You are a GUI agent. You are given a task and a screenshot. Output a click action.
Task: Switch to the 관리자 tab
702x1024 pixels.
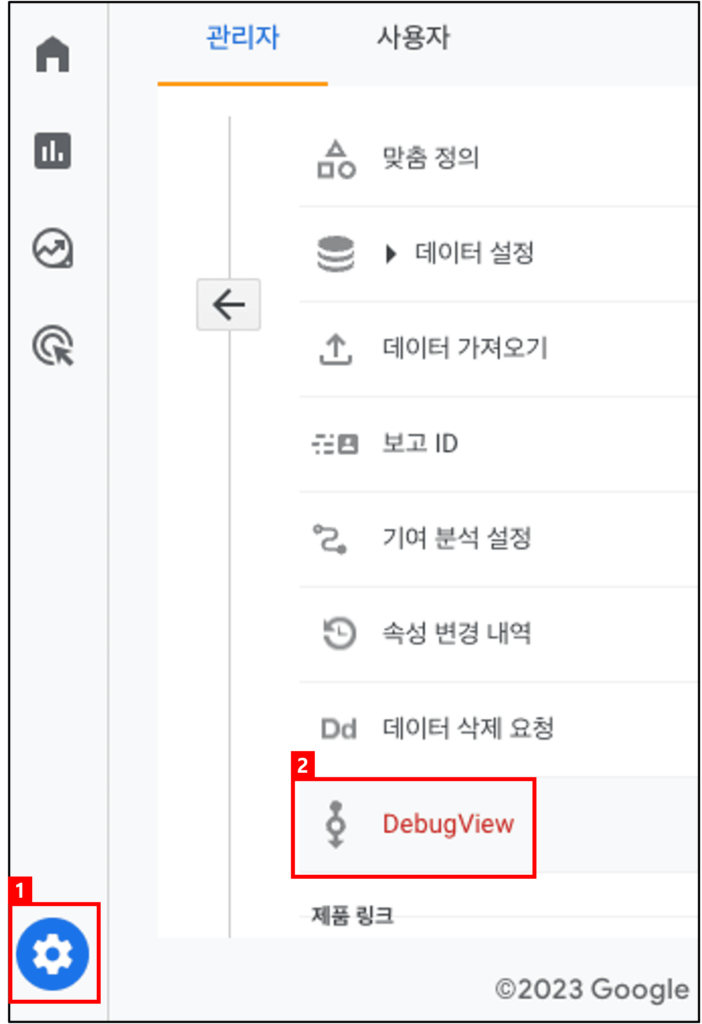(243, 37)
